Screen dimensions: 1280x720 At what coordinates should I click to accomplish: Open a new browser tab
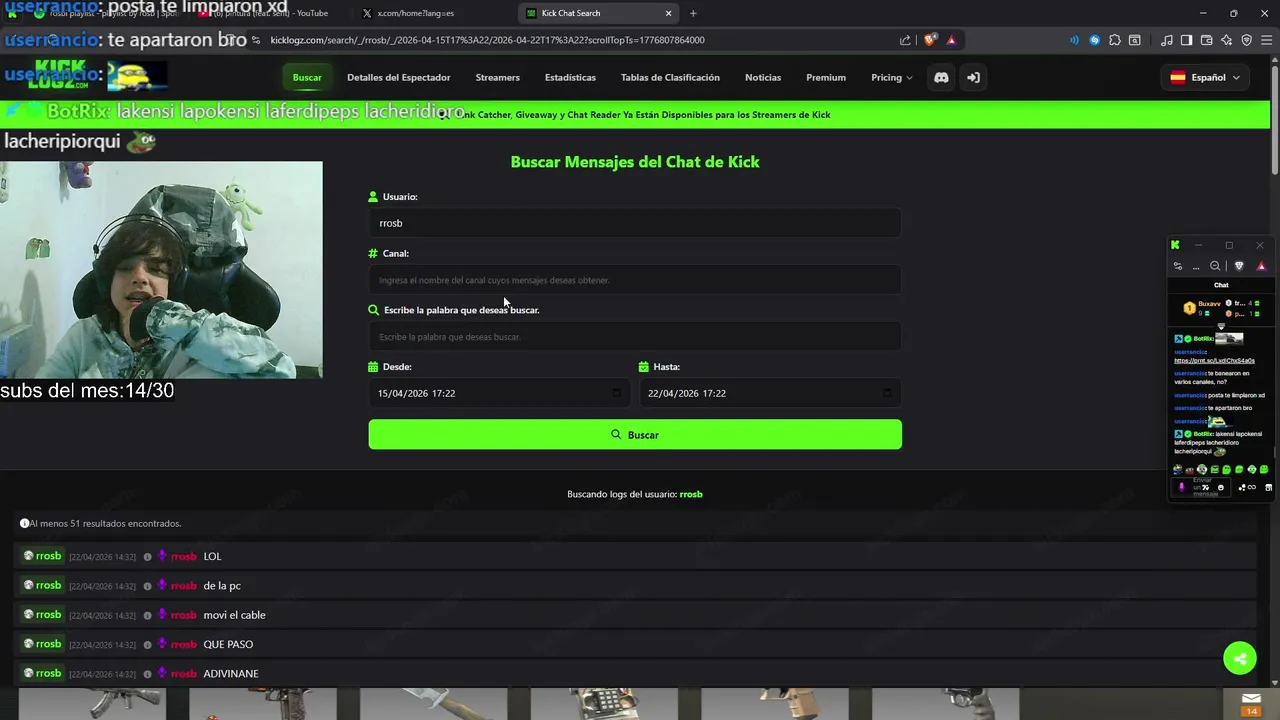coord(693,13)
